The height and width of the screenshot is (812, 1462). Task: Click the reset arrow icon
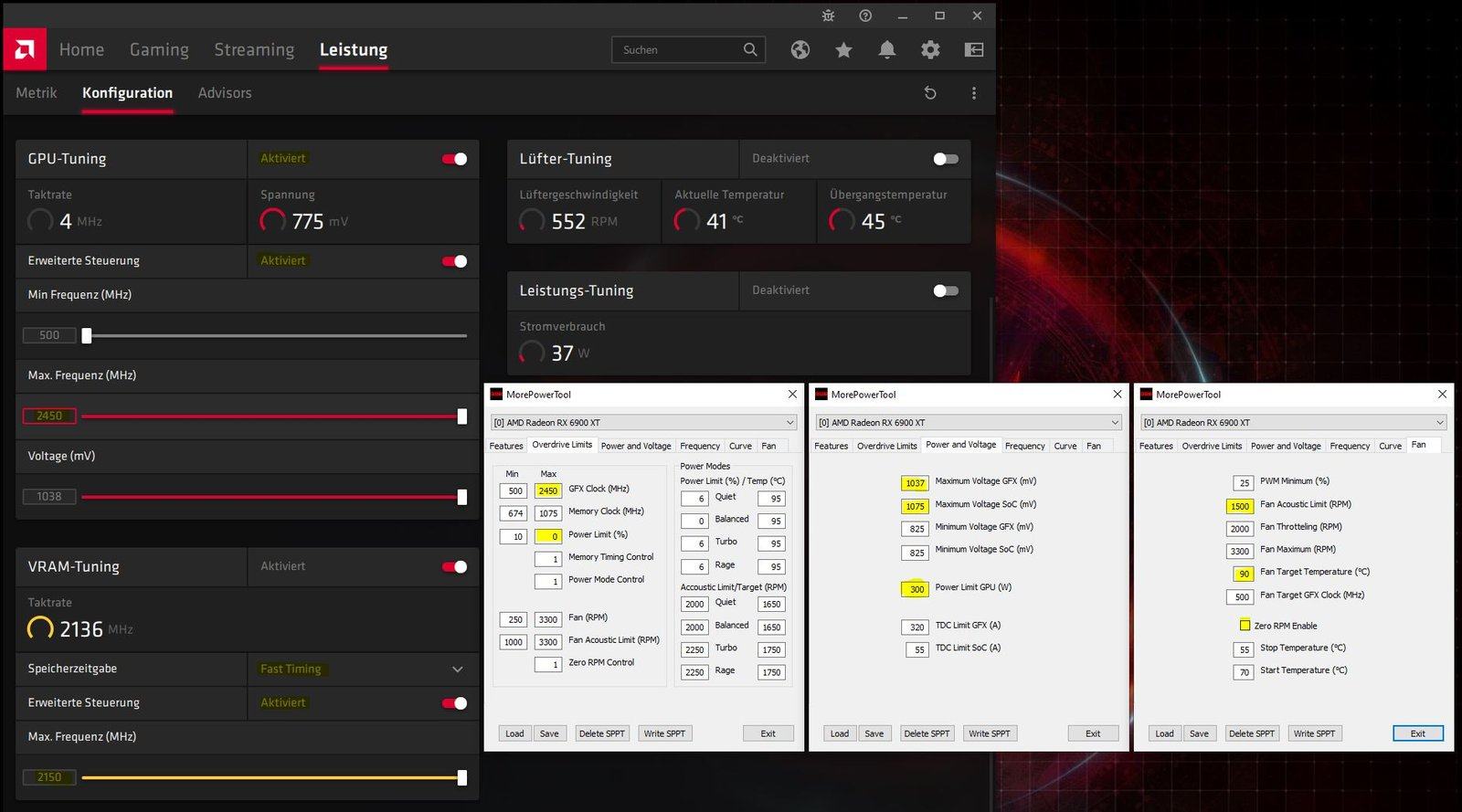click(x=930, y=93)
